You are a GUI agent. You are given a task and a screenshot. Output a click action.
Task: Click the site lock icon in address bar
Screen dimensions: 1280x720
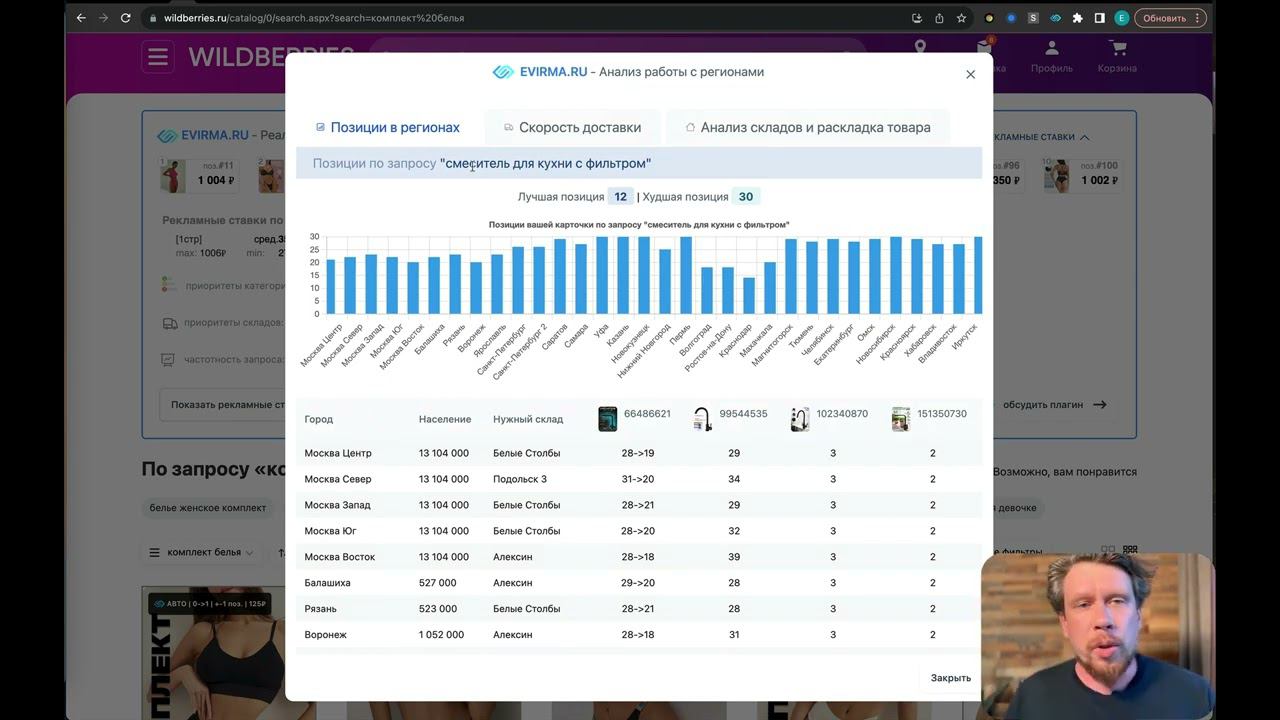pos(152,18)
